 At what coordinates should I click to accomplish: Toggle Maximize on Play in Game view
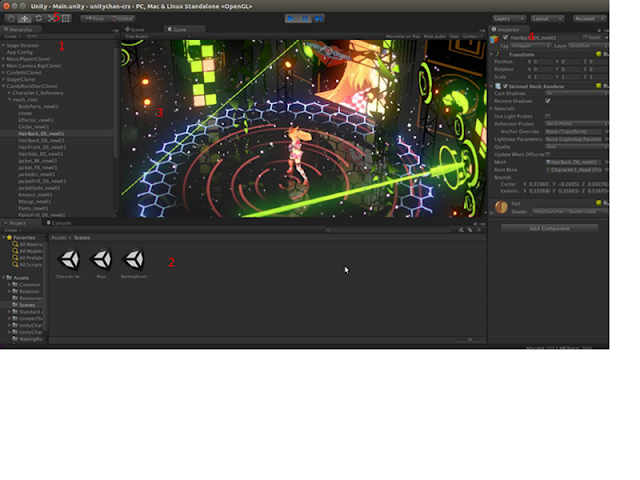click(x=403, y=36)
